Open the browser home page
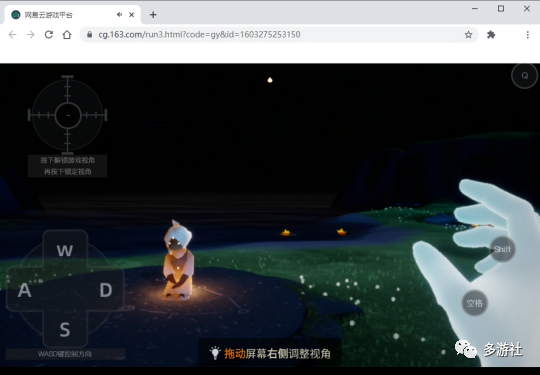 67,34
